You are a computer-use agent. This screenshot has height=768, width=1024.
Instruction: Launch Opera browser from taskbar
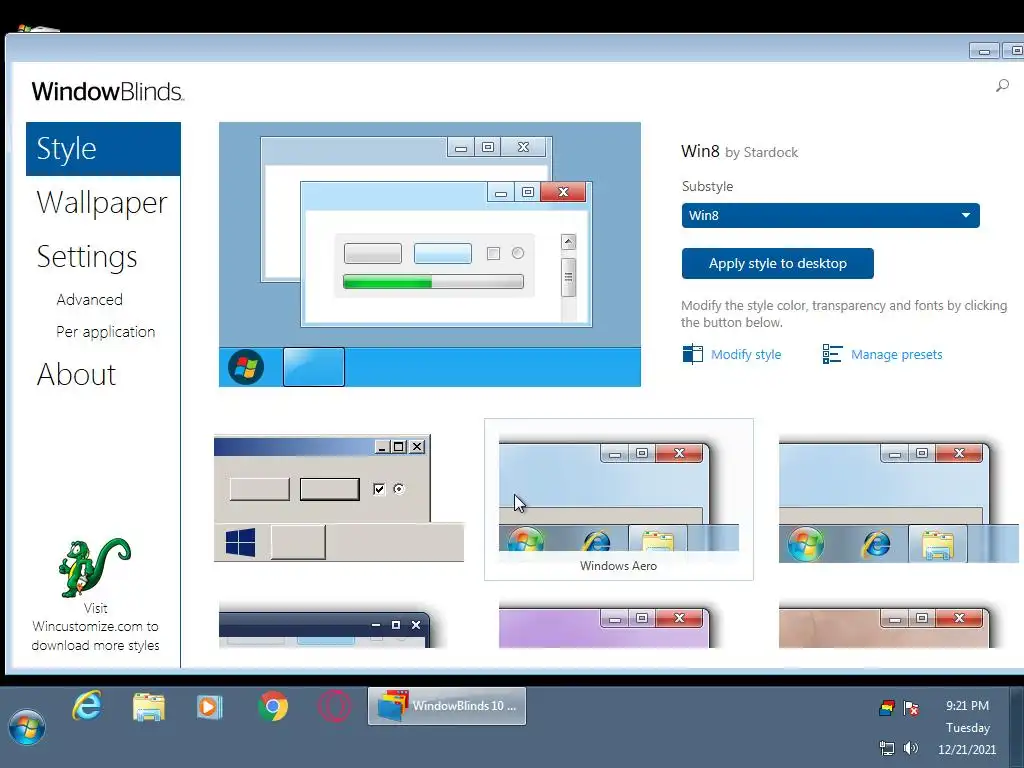334,707
